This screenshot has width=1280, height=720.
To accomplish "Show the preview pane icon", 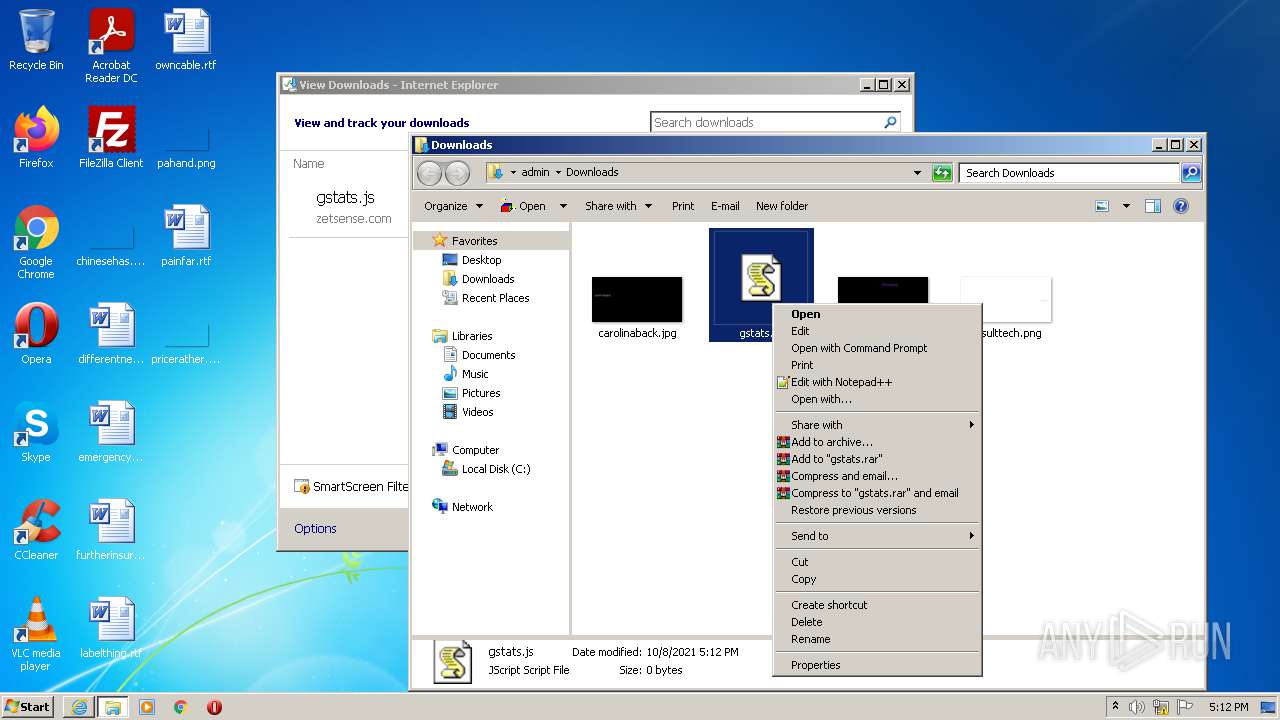I will (x=1152, y=206).
